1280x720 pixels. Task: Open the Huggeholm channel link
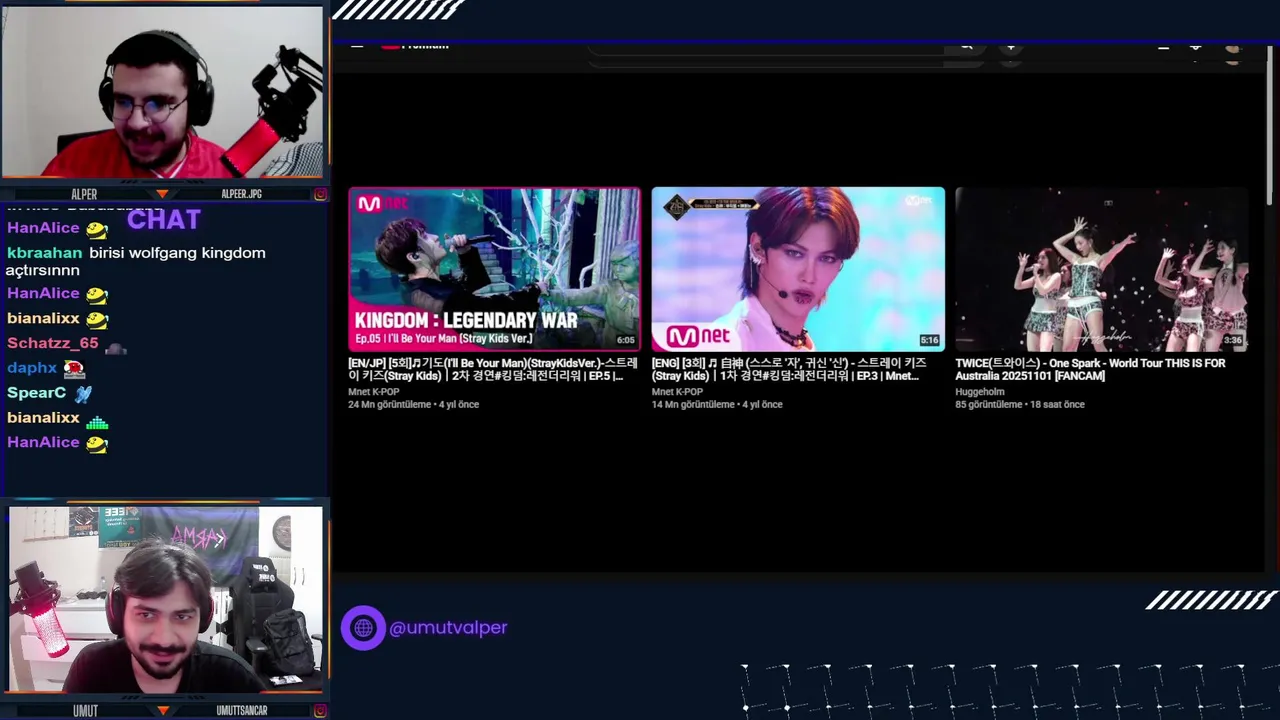[x=980, y=392]
